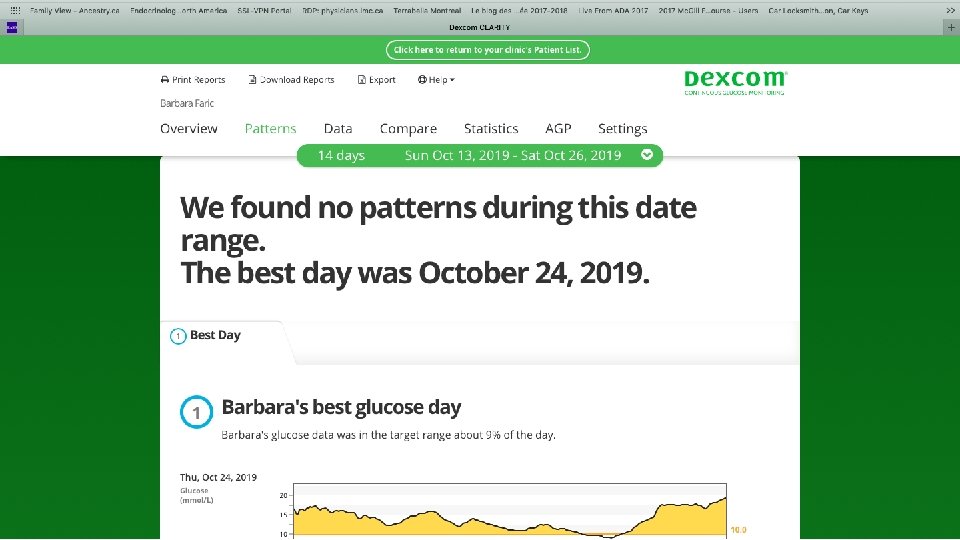Click the browser apps grid icon

(x=14, y=10)
